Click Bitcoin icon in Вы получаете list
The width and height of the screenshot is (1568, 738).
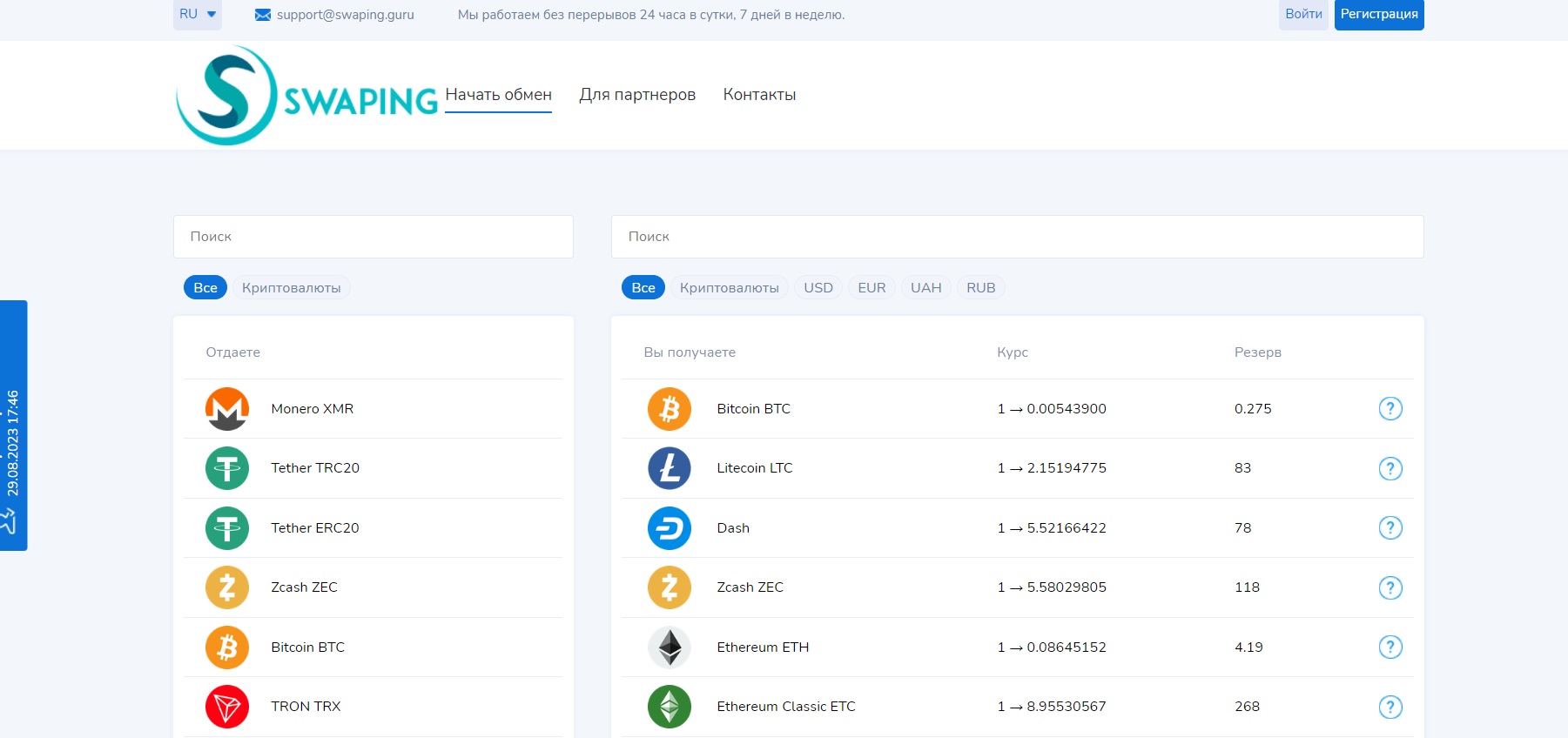click(670, 409)
